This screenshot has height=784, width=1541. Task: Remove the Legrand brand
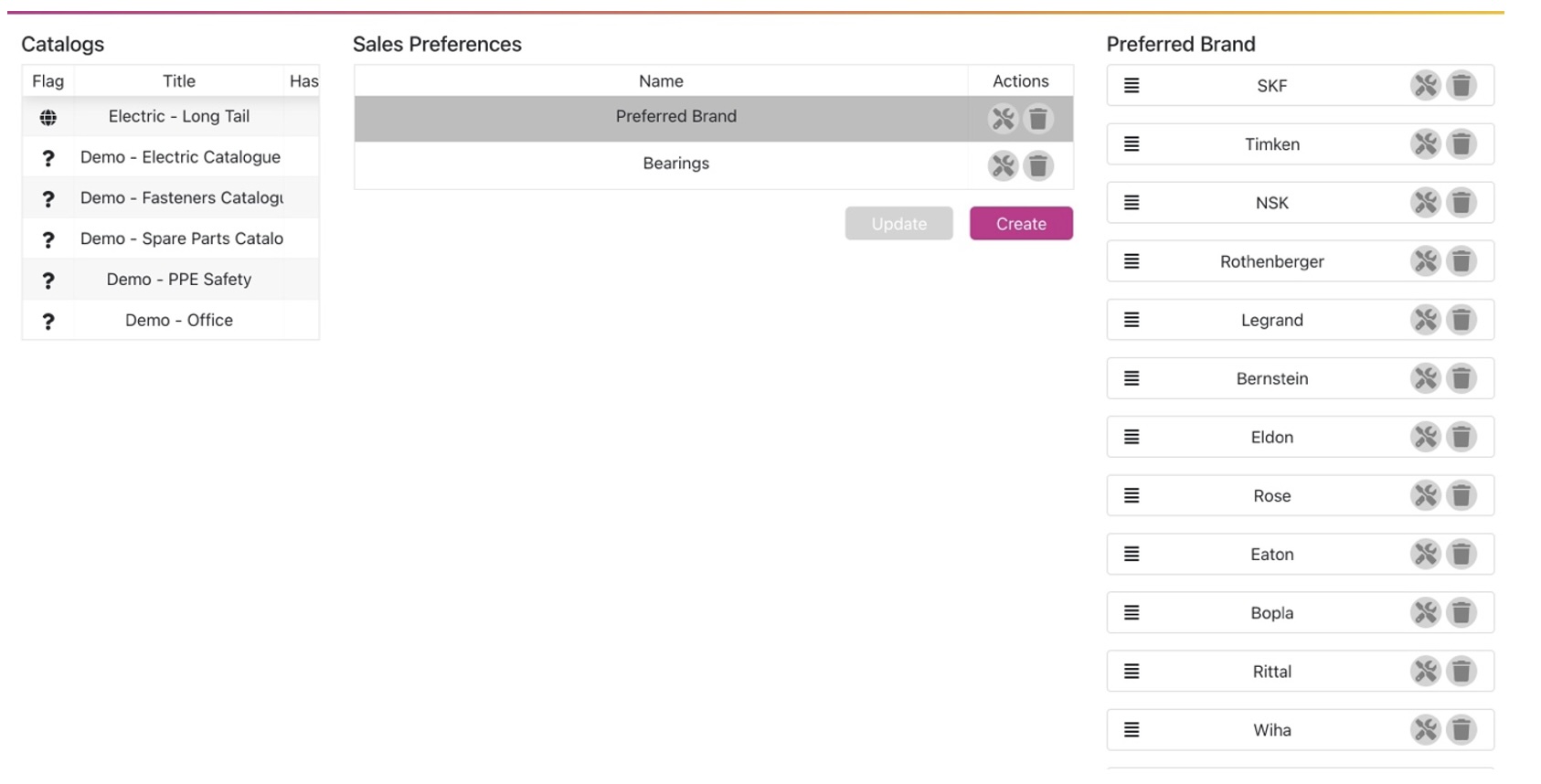point(1461,319)
